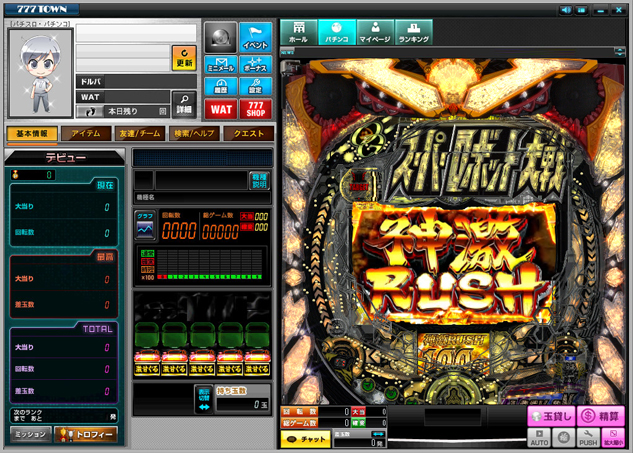Select the アイテム tab
Screen dimensions: 633x453
(86, 134)
